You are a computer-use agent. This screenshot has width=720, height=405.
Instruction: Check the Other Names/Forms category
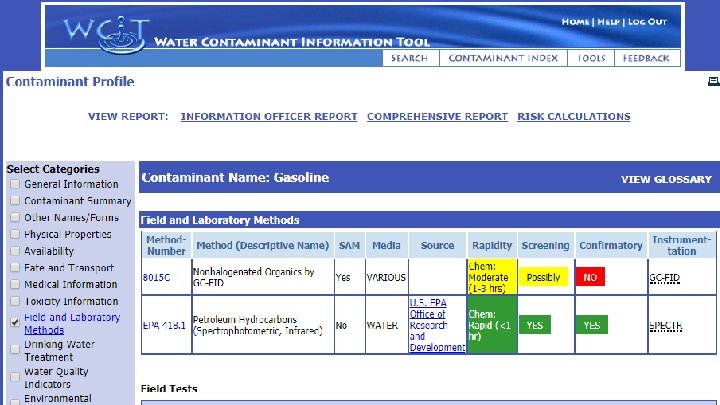click(15, 217)
